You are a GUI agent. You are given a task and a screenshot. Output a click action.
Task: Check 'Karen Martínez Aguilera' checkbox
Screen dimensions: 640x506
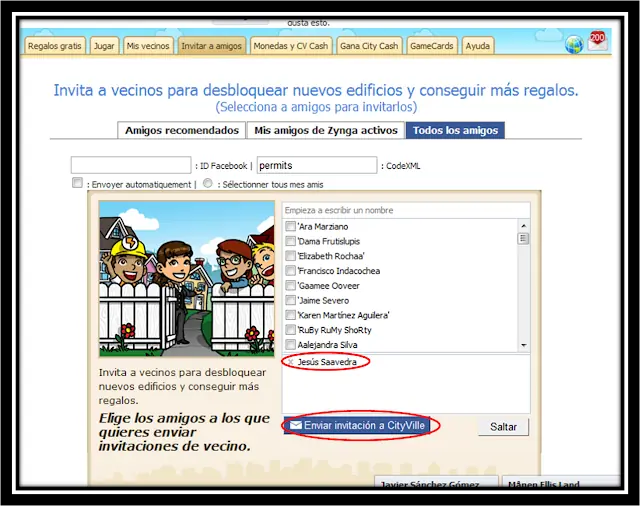pos(290,315)
